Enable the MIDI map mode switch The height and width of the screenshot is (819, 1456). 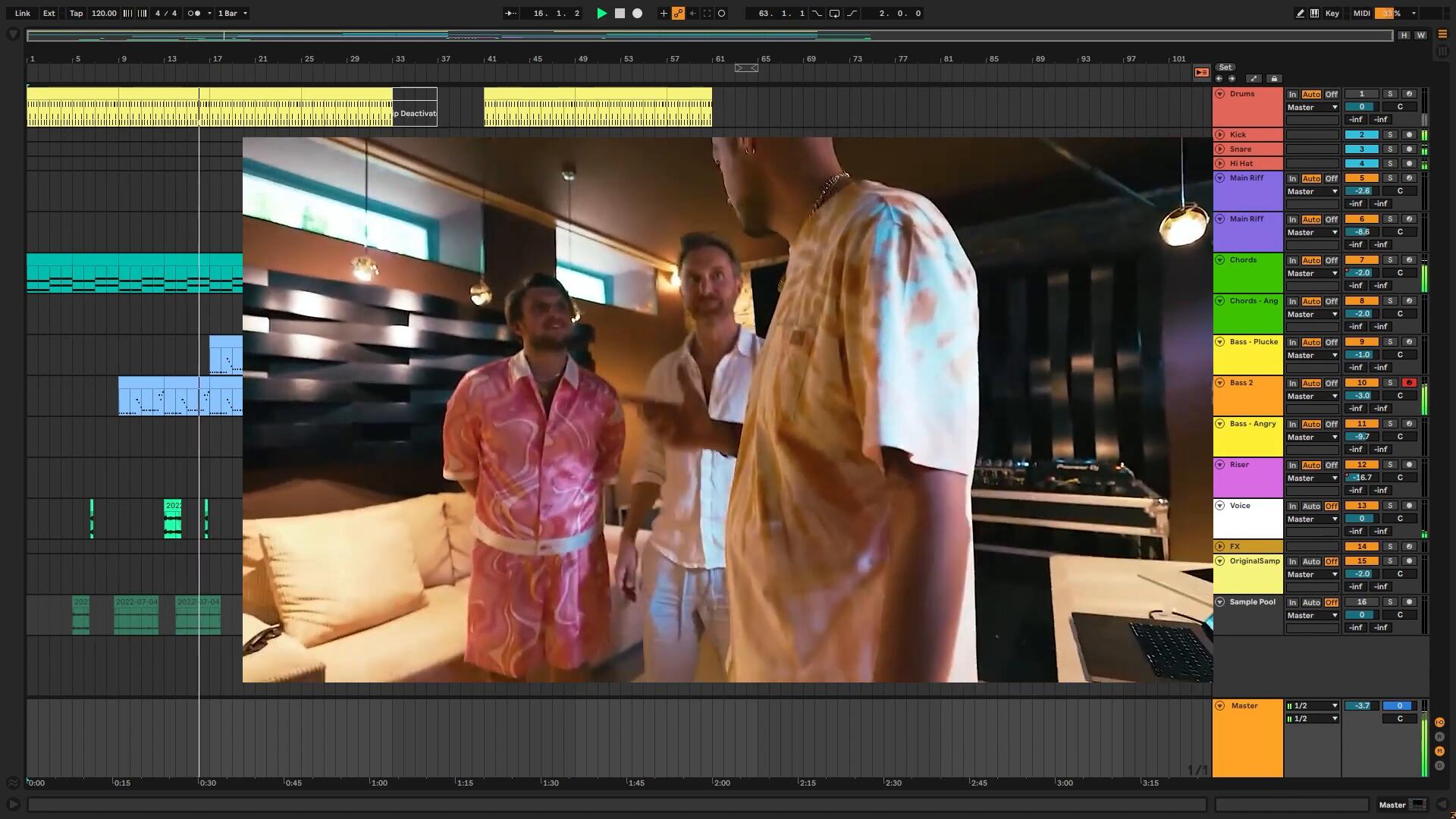pyautogui.click(x=1361, y=13)
